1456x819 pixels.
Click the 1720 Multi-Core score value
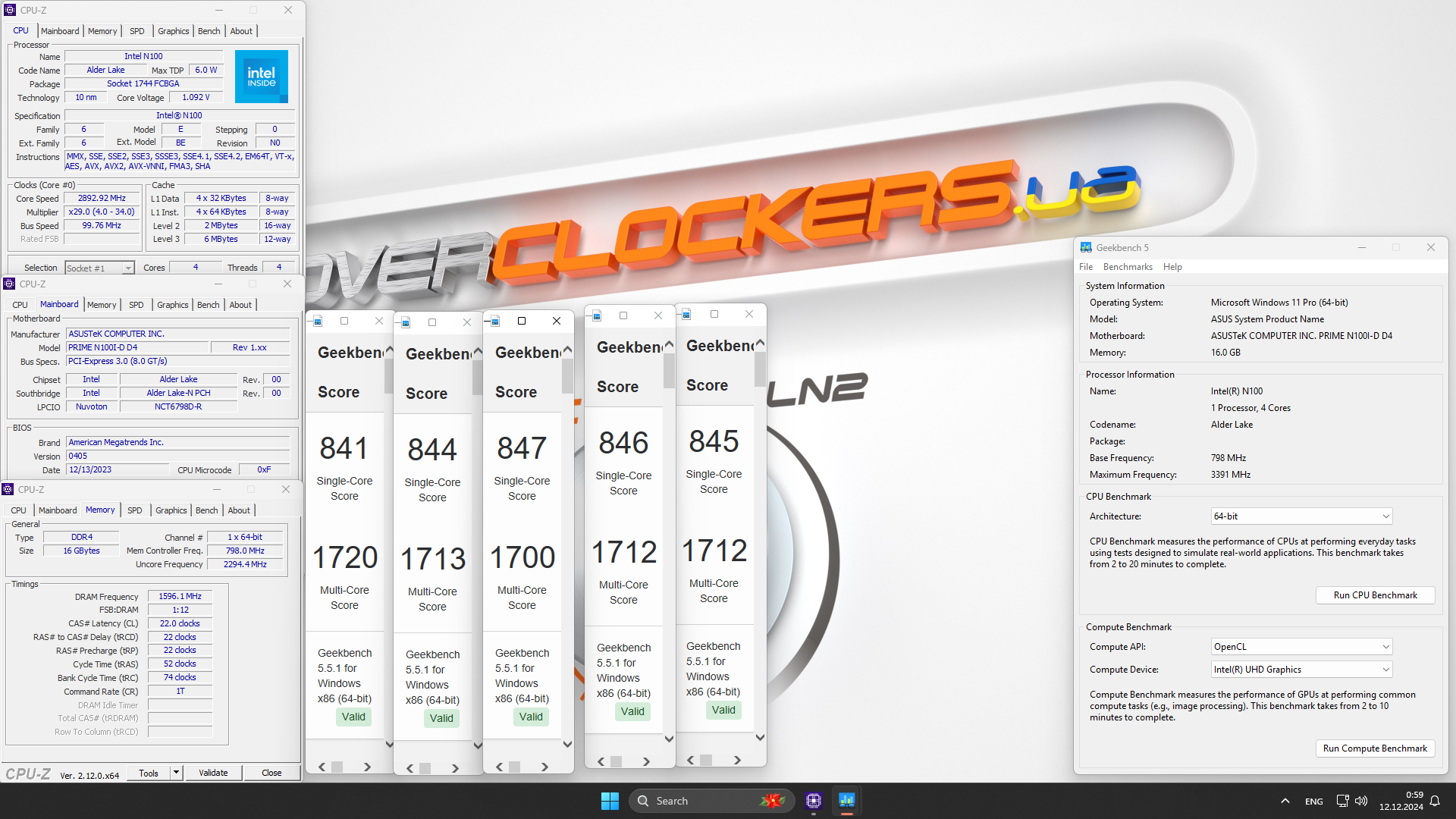point(345,557)
